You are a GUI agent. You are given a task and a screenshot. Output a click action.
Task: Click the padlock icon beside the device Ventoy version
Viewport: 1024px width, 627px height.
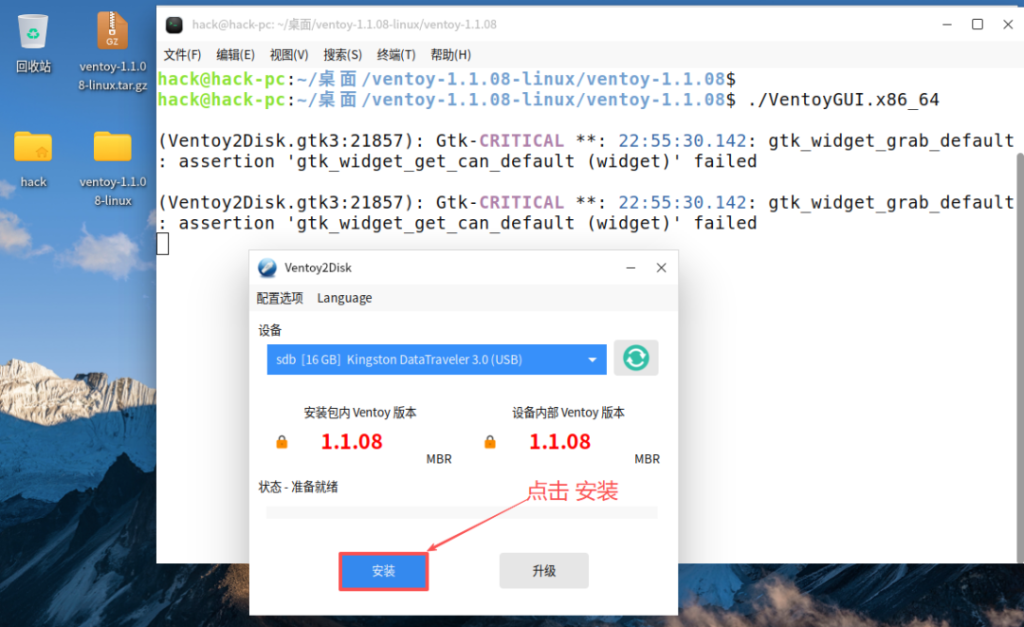(x=489, y=441)
